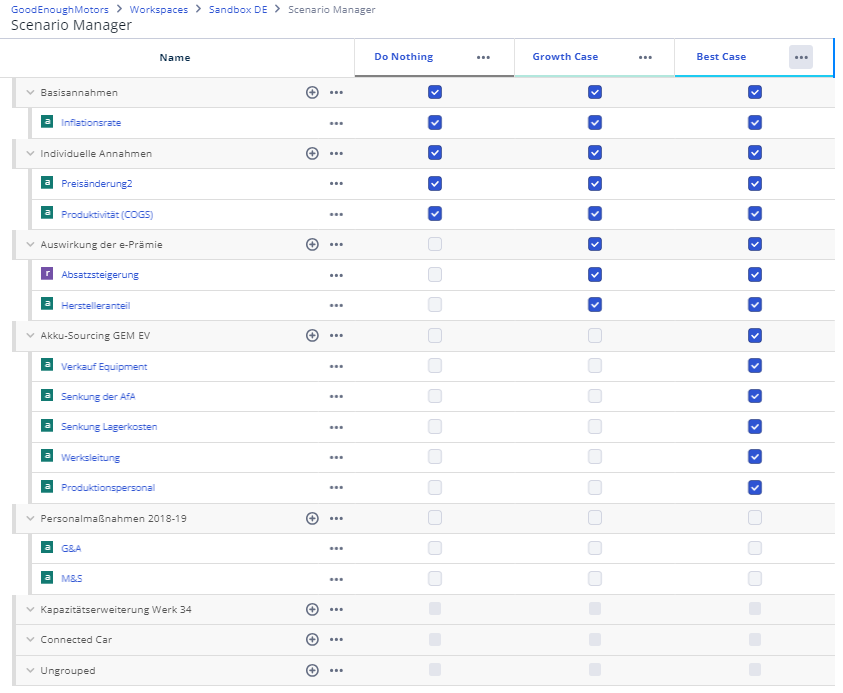The height and width of the screenshot is (693, 843).
Task: Check G&A for Best Case scenario
Action: click(x=755, y=548)
